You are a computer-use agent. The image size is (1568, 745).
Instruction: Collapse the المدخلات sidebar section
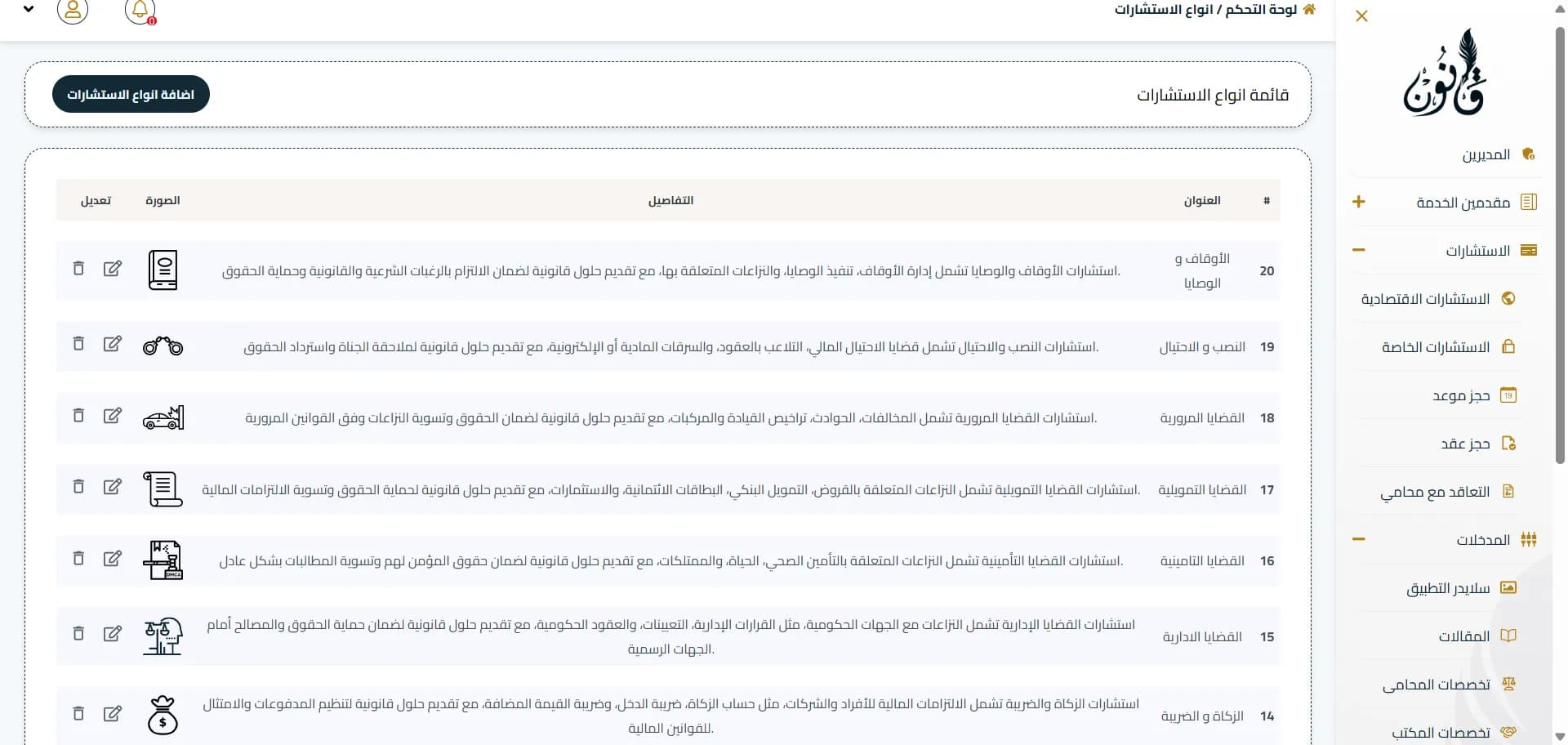coord(1359,539)
